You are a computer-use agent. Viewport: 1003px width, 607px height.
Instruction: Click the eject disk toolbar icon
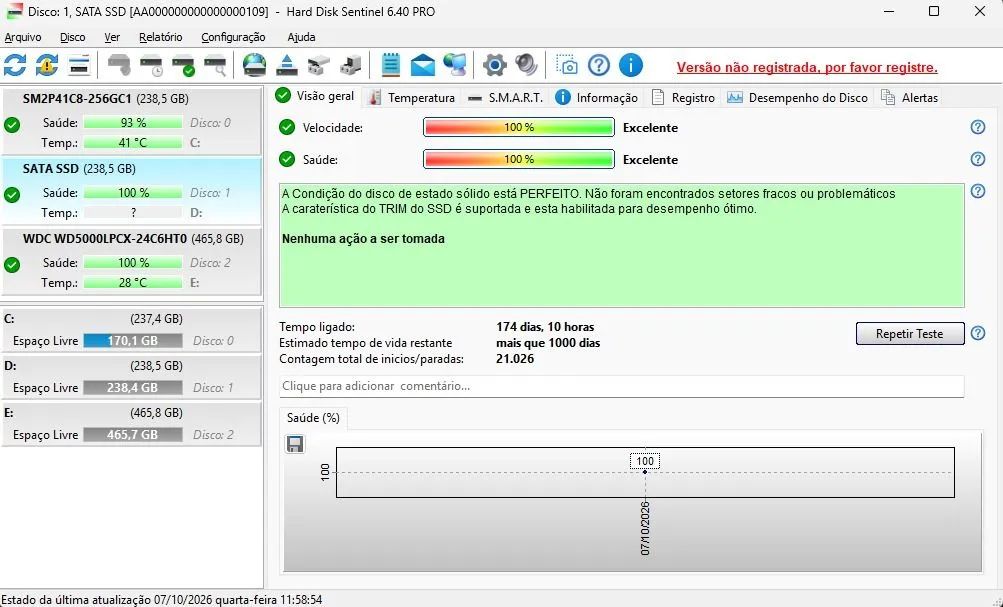287,65
